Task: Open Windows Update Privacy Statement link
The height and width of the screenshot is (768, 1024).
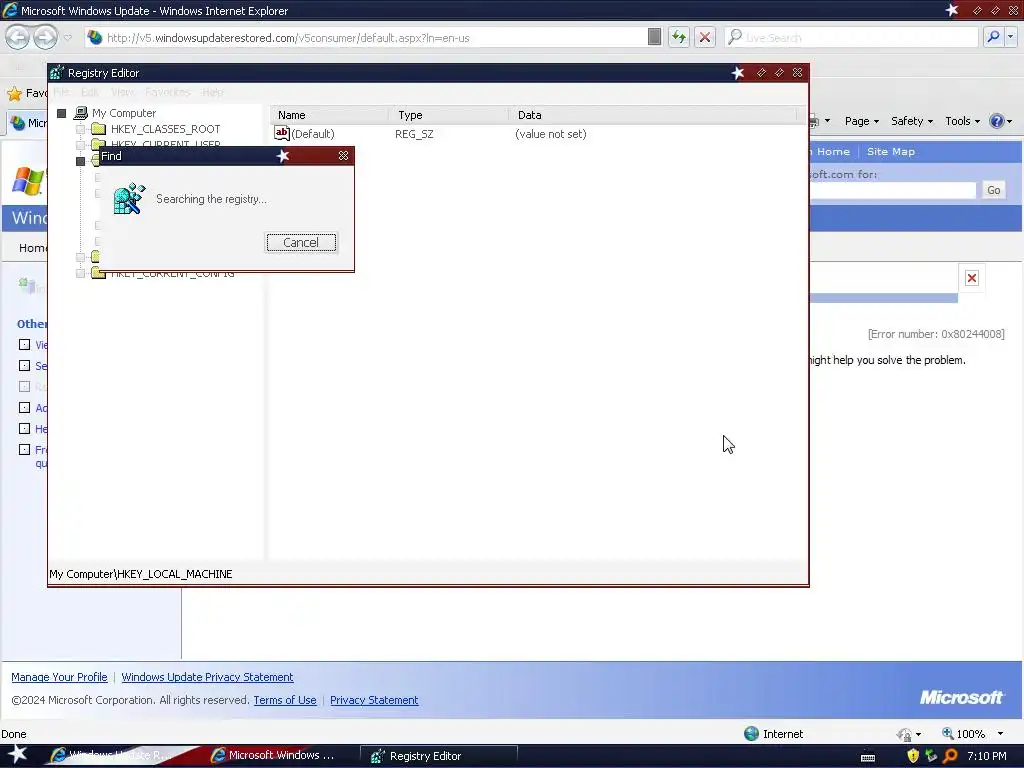Action: click(x=207, y=677)
